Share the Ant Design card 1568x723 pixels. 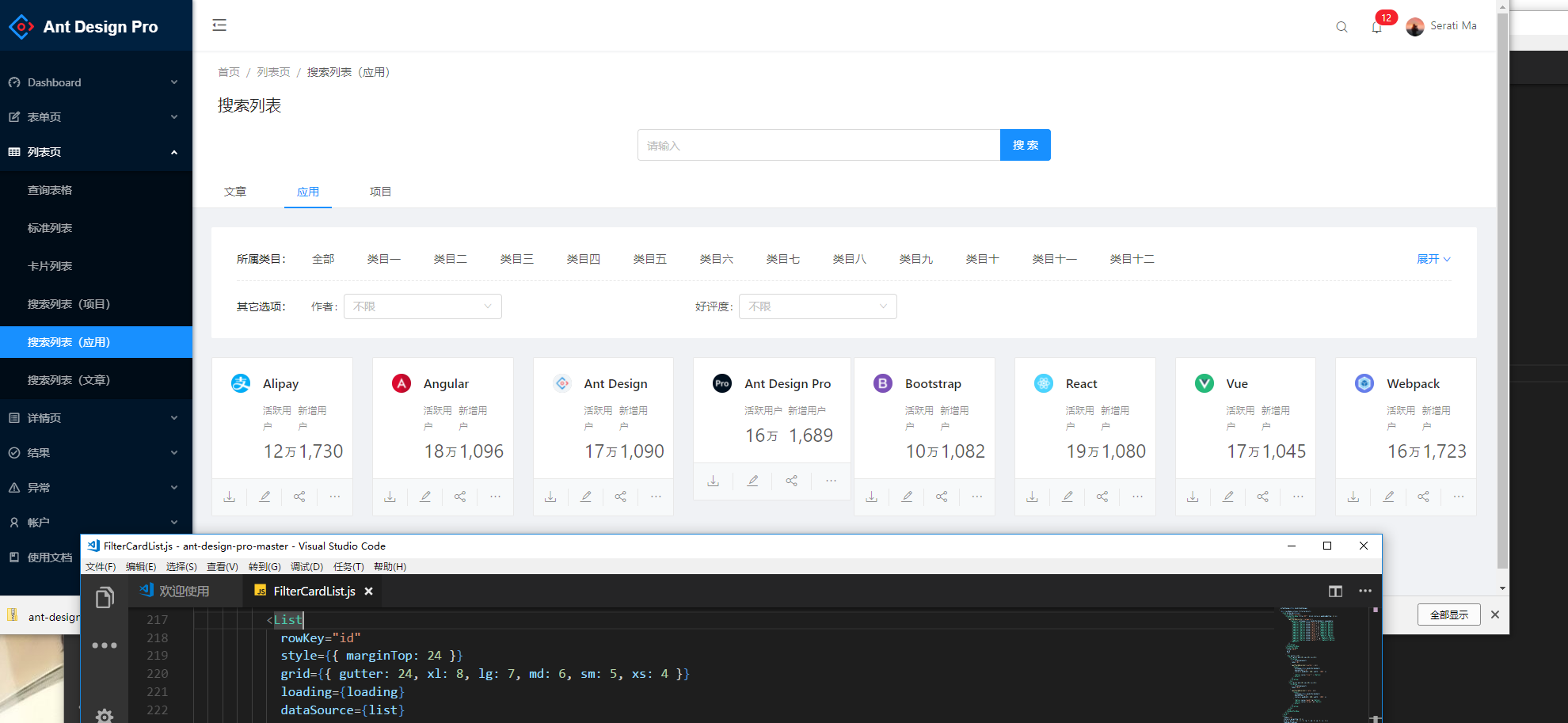(x=621, y=497)
